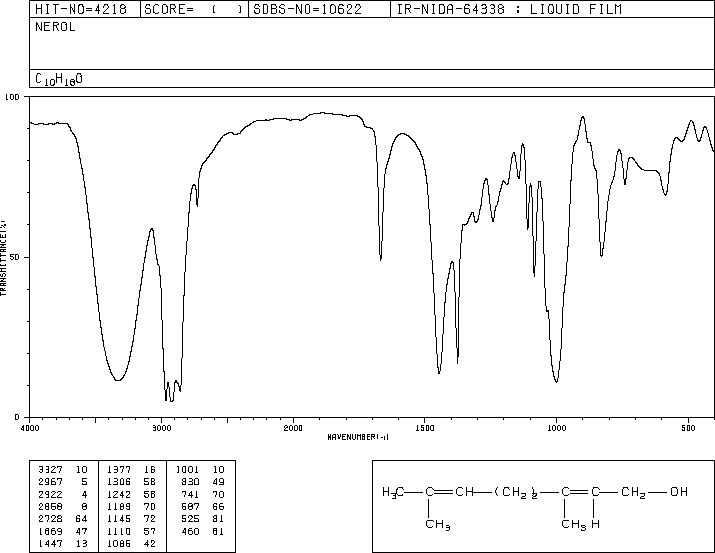This screenshot has height=553, width=715.
Task: Click the 1145 peak entry in the table
Action: pyautogui.click(x=119, y=519)
